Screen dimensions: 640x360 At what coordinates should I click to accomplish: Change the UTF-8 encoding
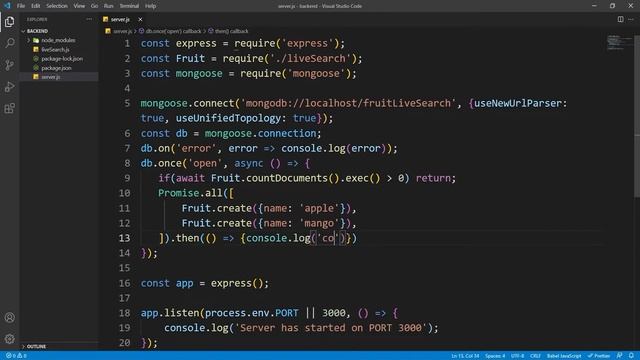click(x=517, y=356)
